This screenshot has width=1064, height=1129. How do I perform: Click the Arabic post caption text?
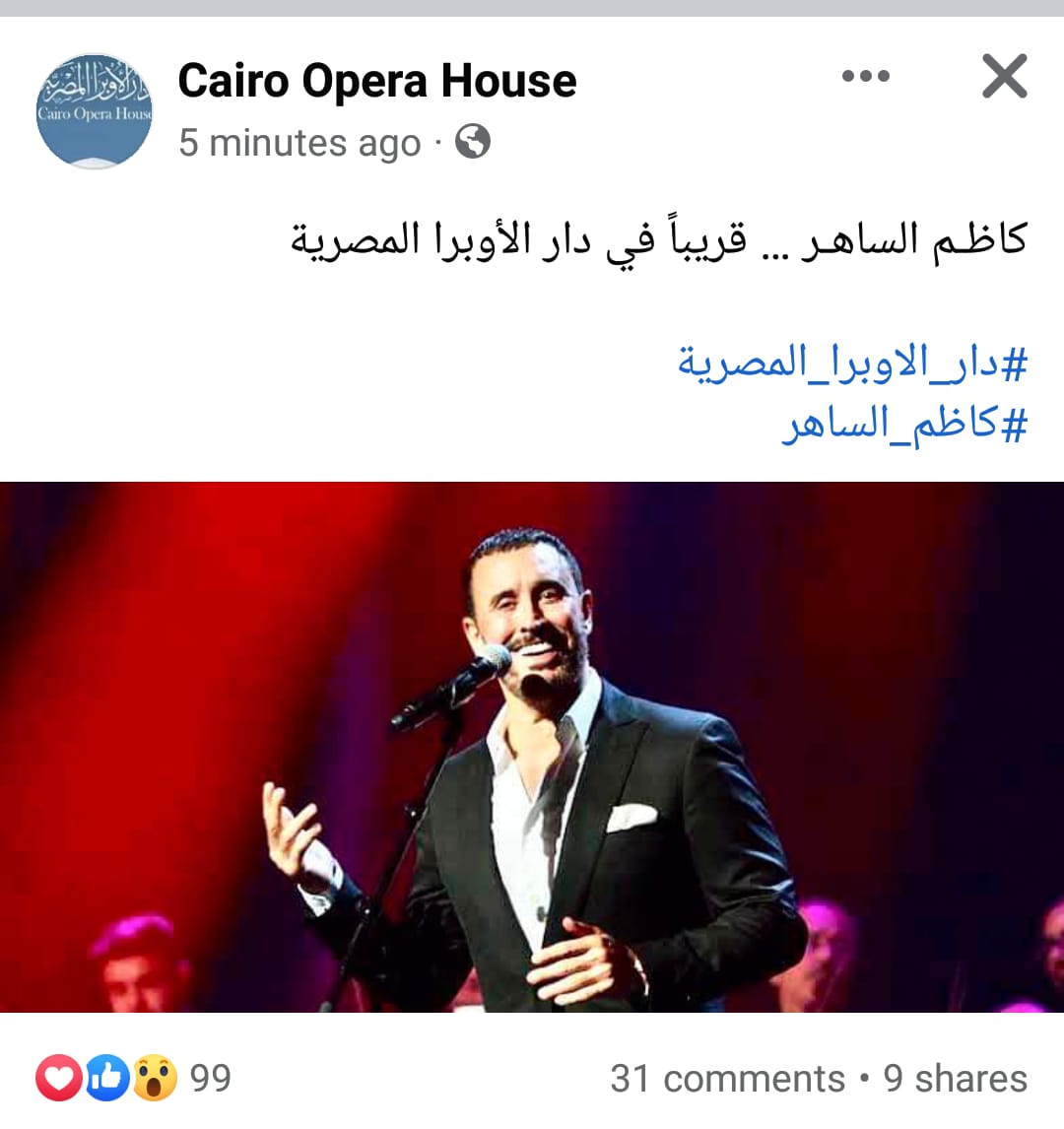pos(659,241)
